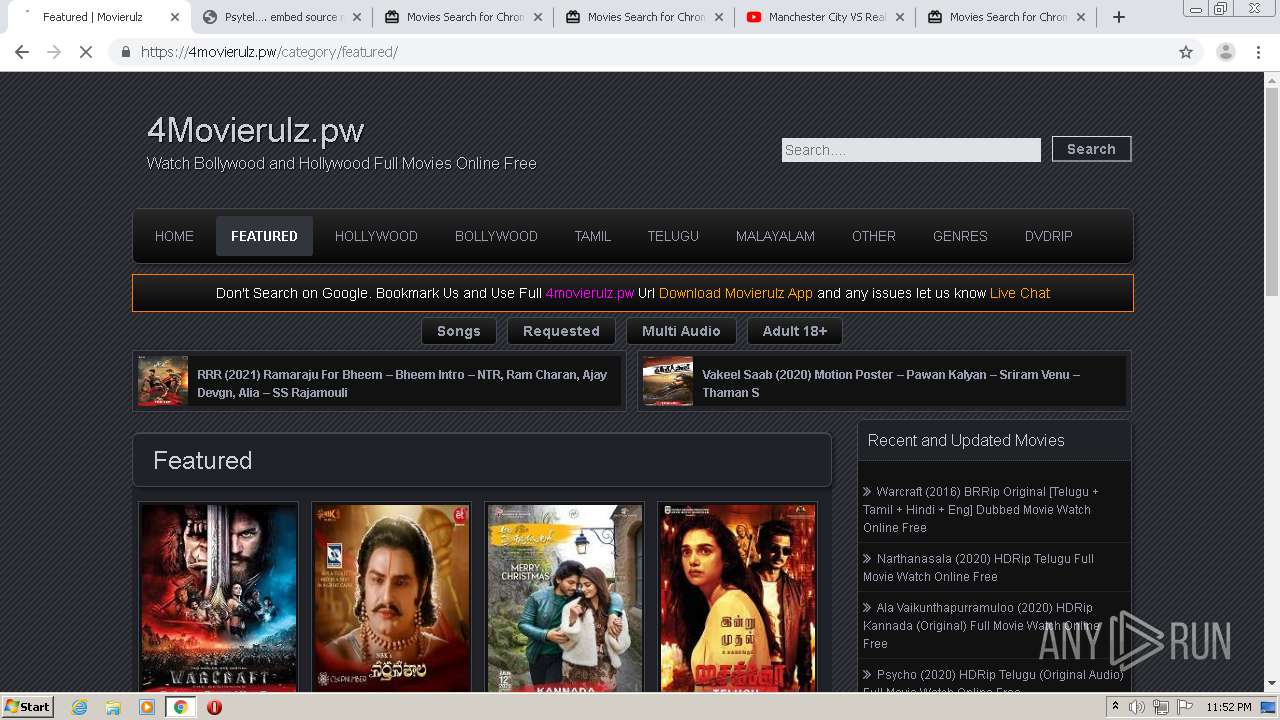1280x720 pixels.
Task: Close the Psytel embed source tab
Action: (x=355, y=17)
